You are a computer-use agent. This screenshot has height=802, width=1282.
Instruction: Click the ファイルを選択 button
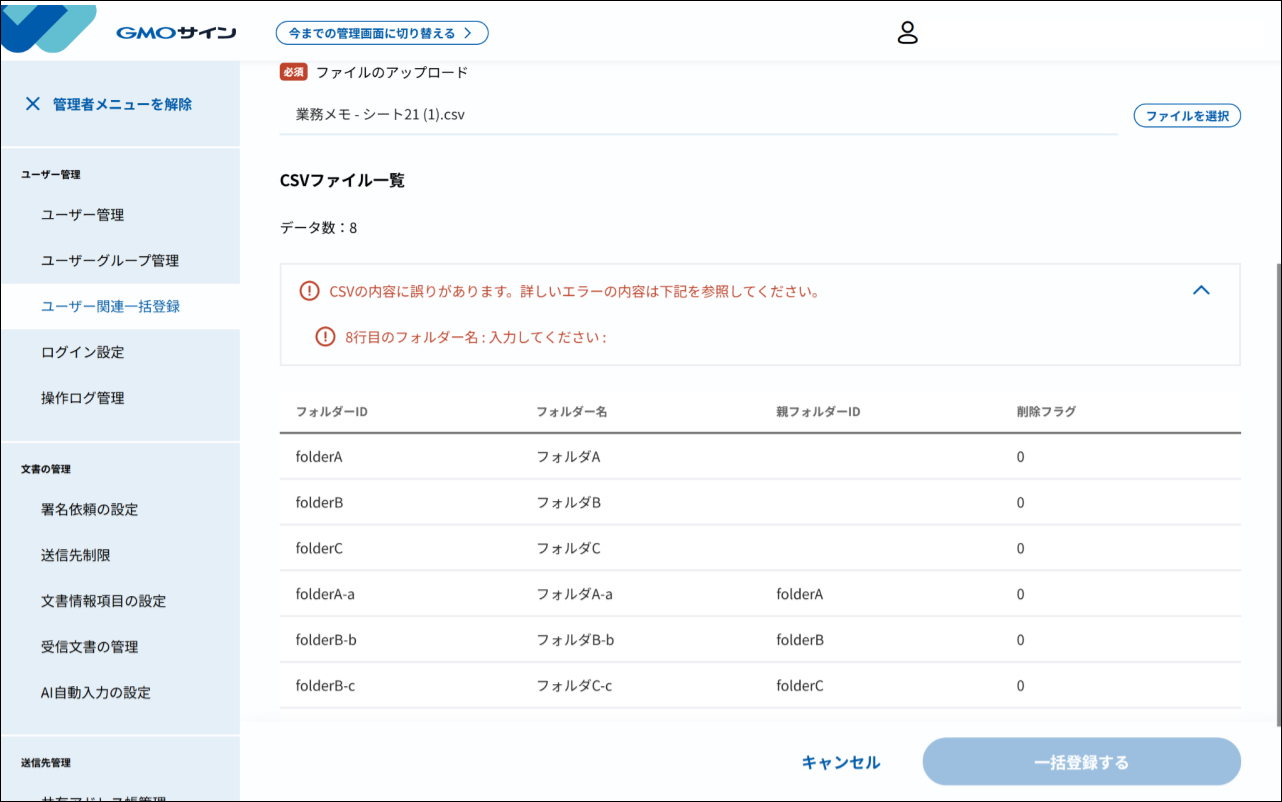click(1186, 116)
